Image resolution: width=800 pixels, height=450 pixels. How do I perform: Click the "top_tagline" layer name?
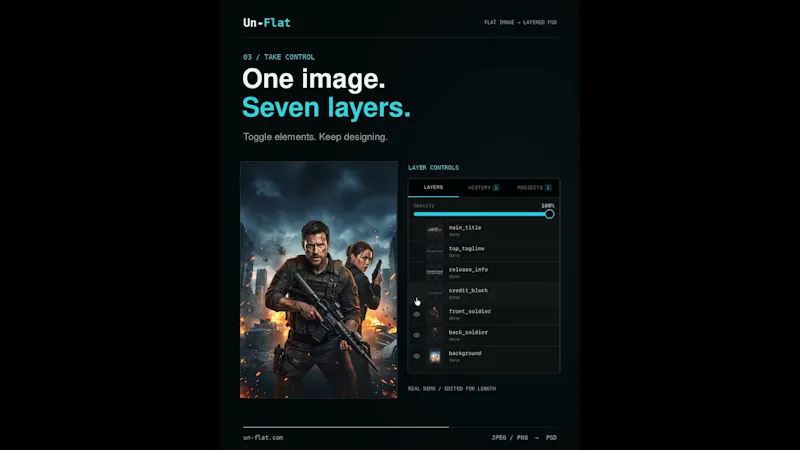pyautogui.click(x=467, y=248)
